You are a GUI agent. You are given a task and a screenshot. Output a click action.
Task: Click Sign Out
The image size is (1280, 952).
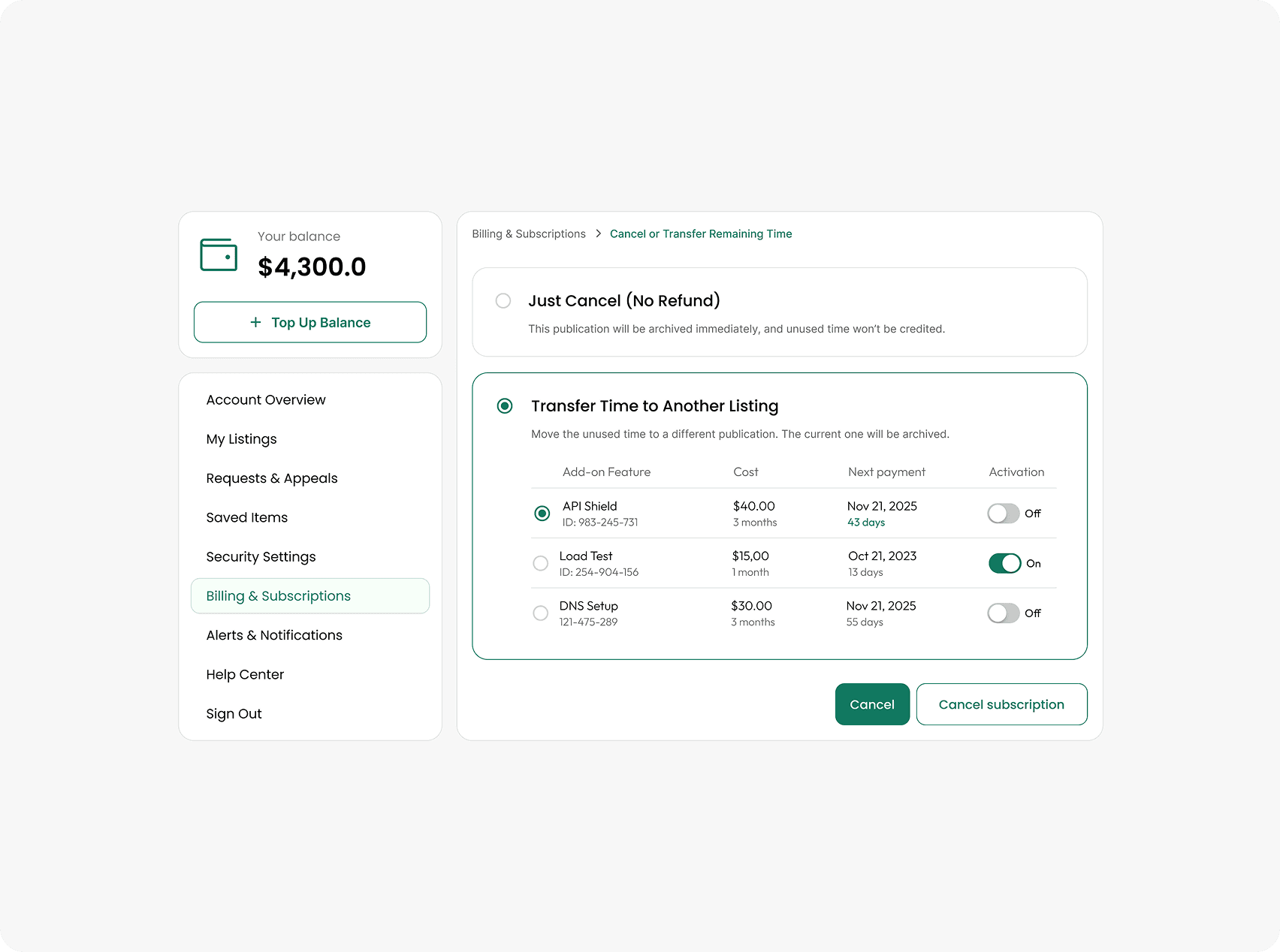[x=234, y=714]
